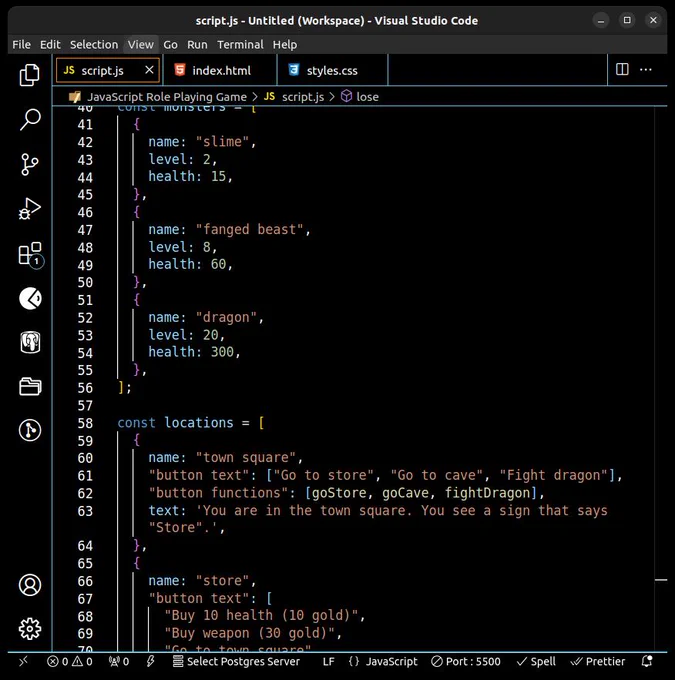Change end of line sequence LF
The height and width of the screenshot is (680, 675).
328,661
